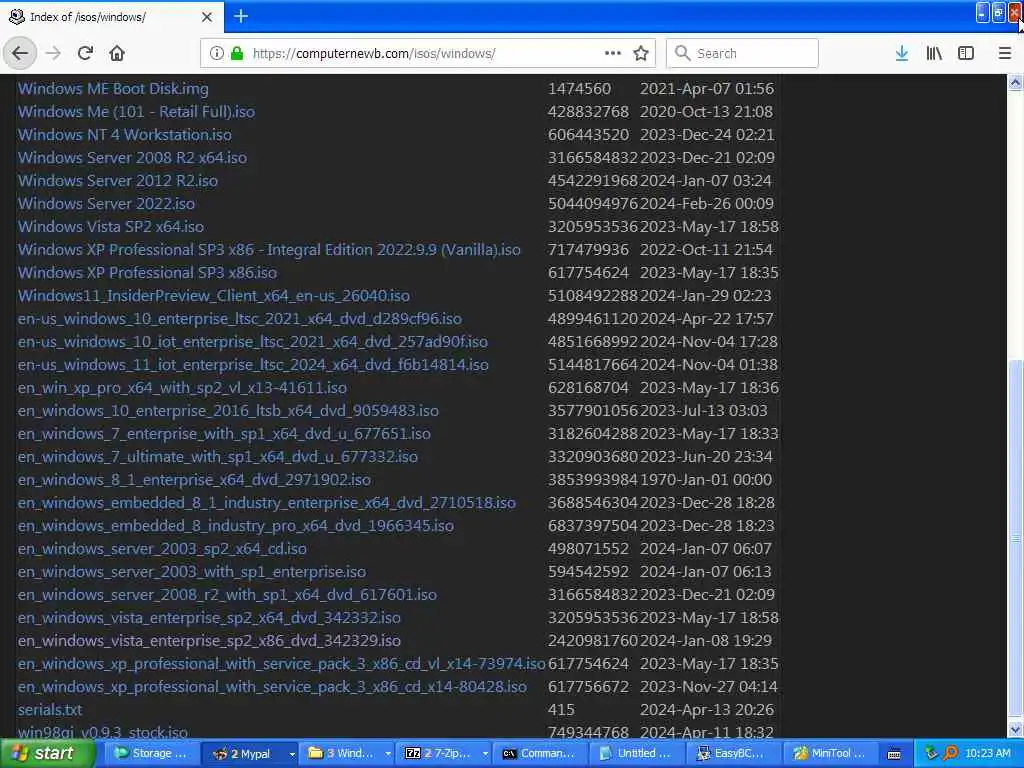This screenshot has height=768, width=1024.
Task: Open serials.txt file link
Action: (50, 709)
